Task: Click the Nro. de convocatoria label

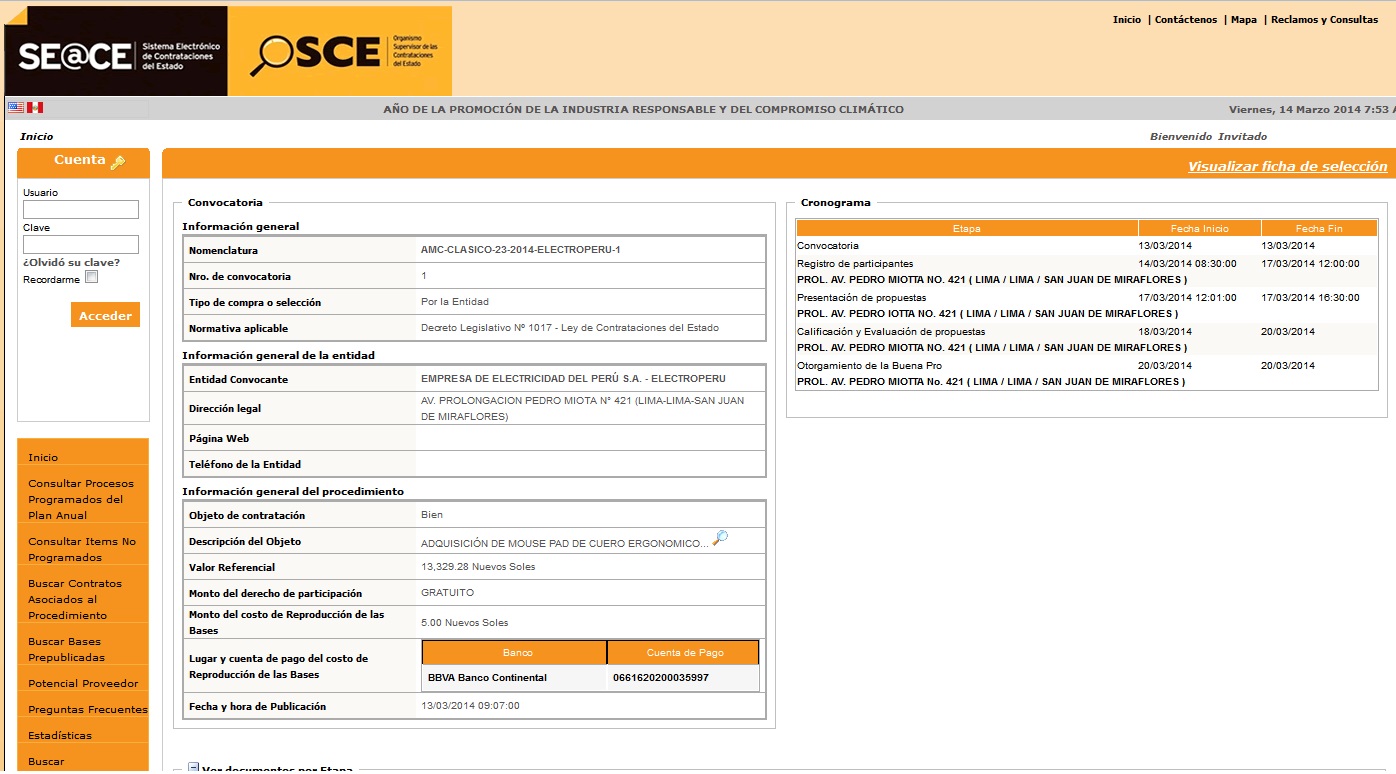Action: [240, 276]
